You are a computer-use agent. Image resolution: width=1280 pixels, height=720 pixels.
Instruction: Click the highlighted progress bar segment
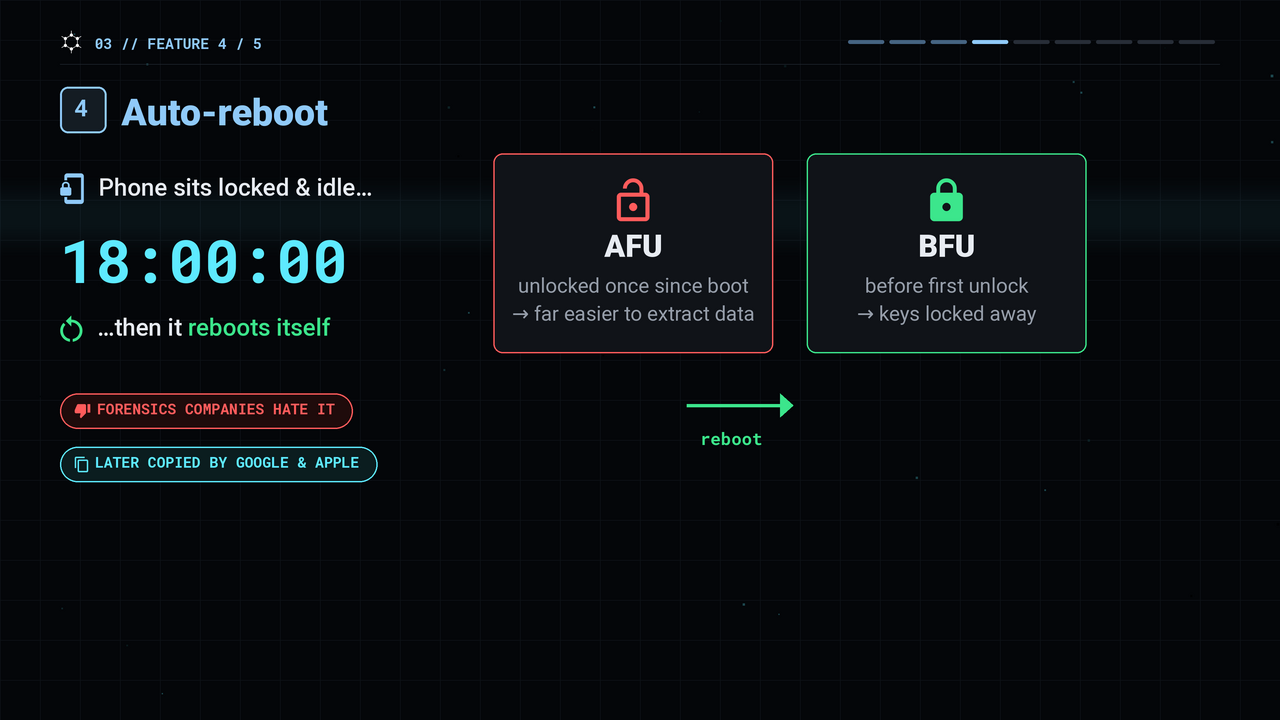[990, 42]
